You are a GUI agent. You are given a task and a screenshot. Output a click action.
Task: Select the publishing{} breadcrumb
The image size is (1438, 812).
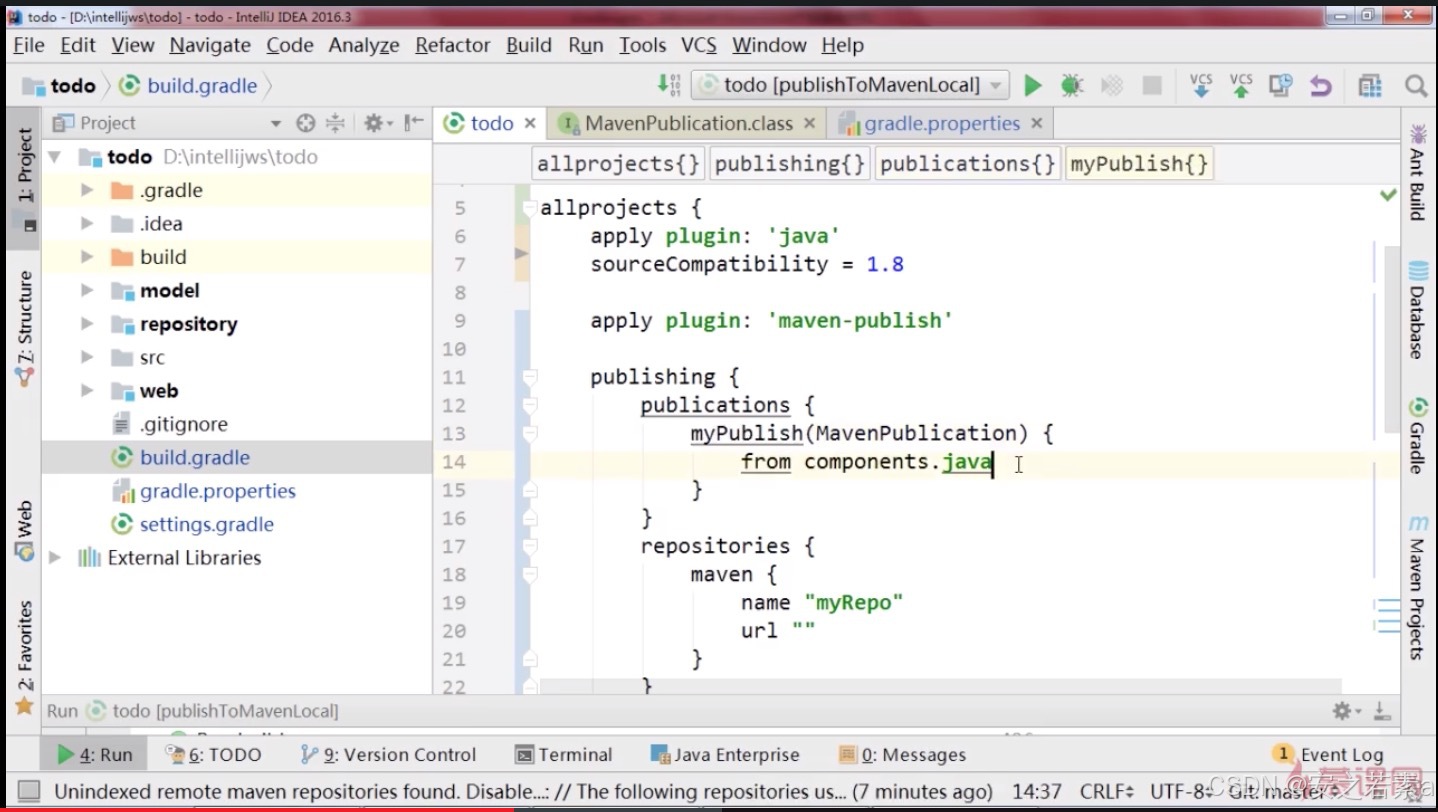[x=790, y=164]
